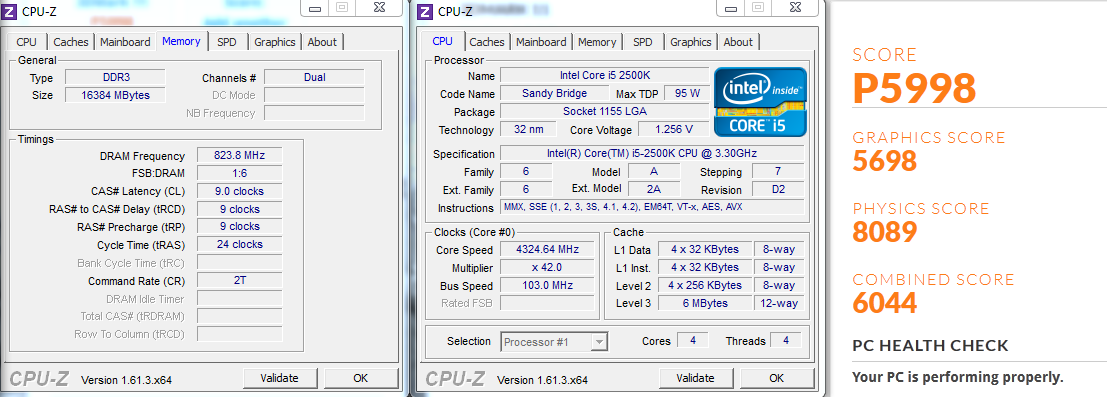The height and width of the screenshot is (397, 1107).
Task: Switch to SPD tab in CPU window
Action: [642, 42]
